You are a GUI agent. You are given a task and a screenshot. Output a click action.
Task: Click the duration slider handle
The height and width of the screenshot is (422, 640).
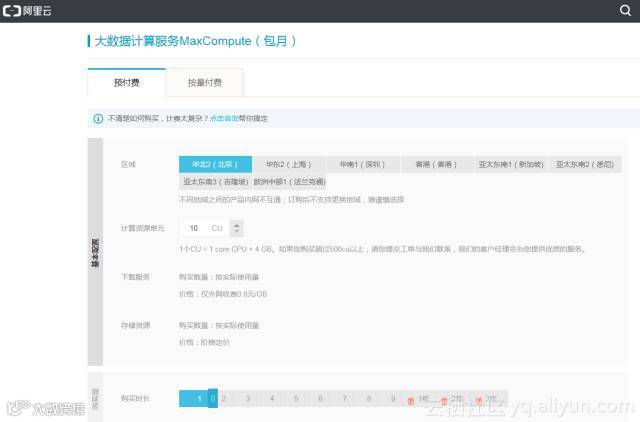point(213,398)
